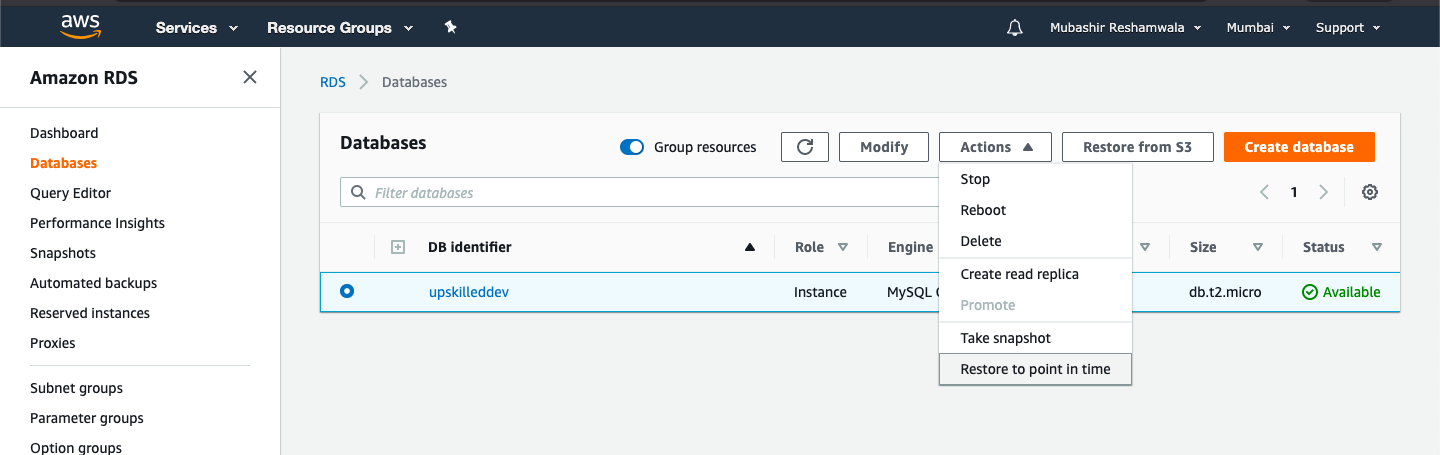Go to next page arrow
1440x455 pixels.
pos(1323,192)
